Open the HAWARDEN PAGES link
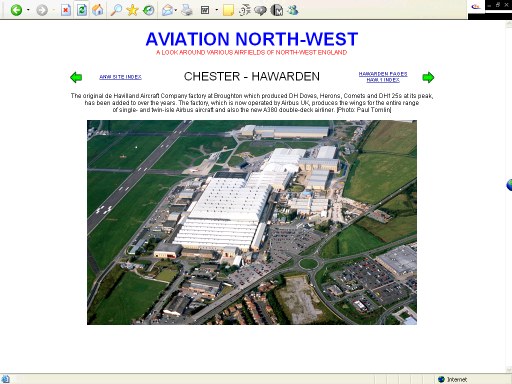 383,74
